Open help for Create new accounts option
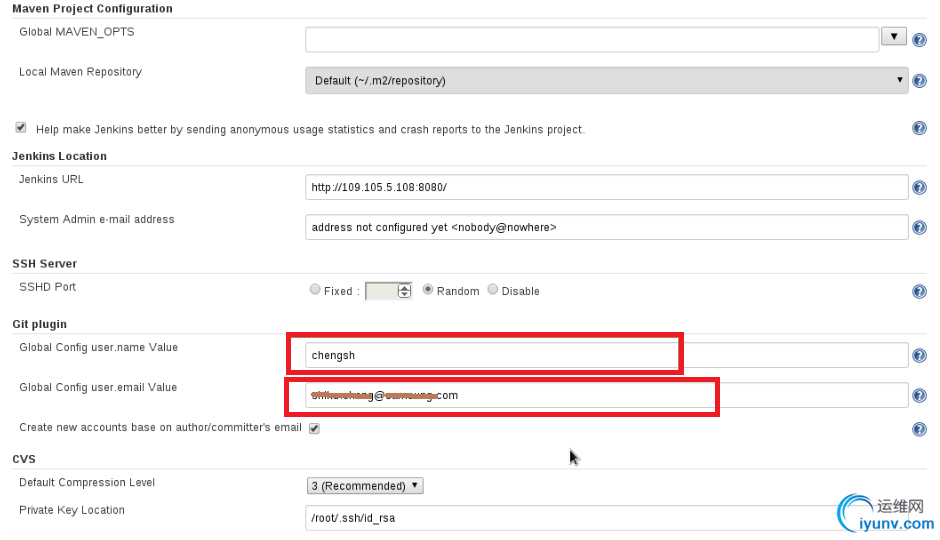 [919, 429]
